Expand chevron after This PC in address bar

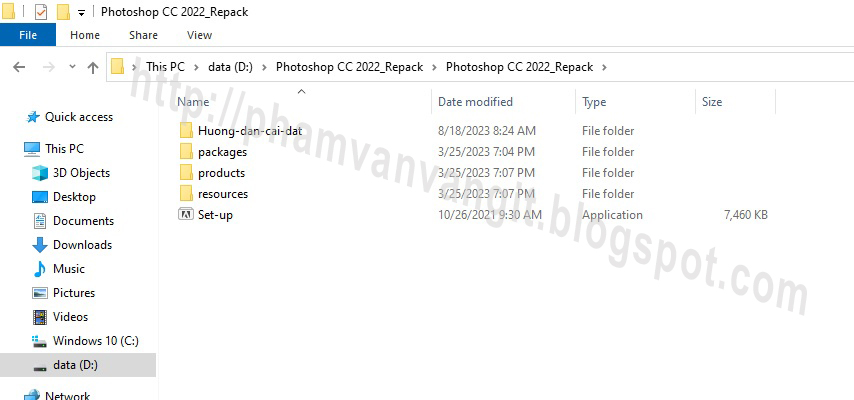(x=196, y=67)
